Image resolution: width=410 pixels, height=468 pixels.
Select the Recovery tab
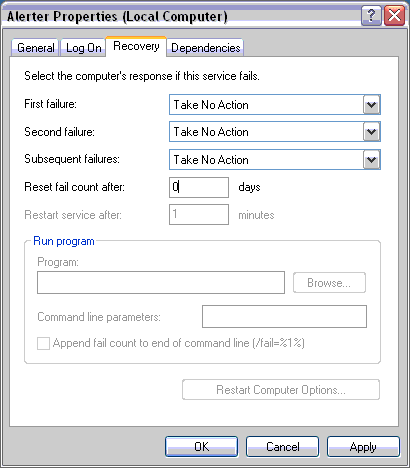(x=136, y=46)
